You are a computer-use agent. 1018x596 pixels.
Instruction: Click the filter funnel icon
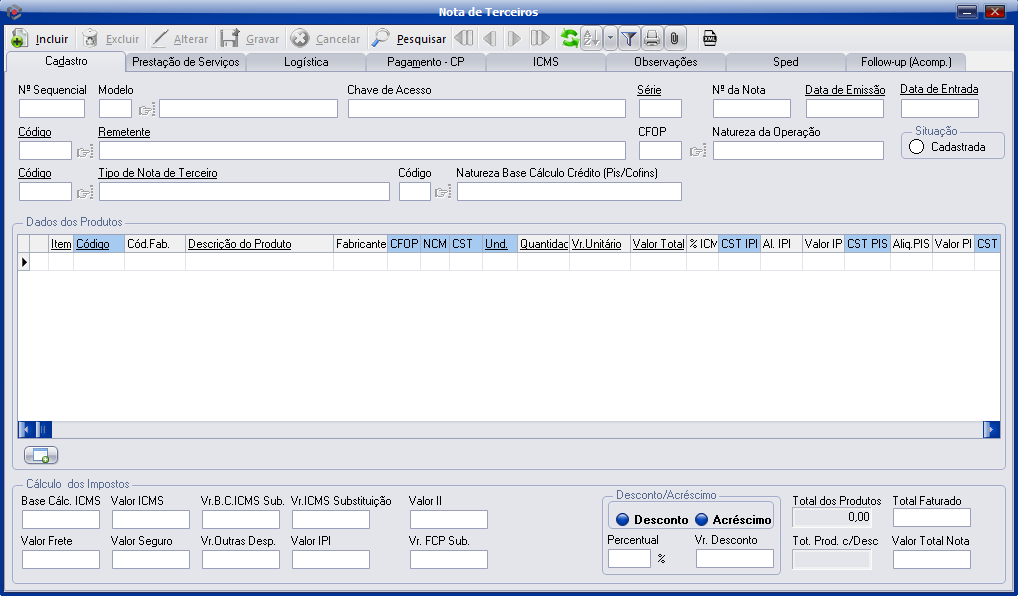(629, 39)
